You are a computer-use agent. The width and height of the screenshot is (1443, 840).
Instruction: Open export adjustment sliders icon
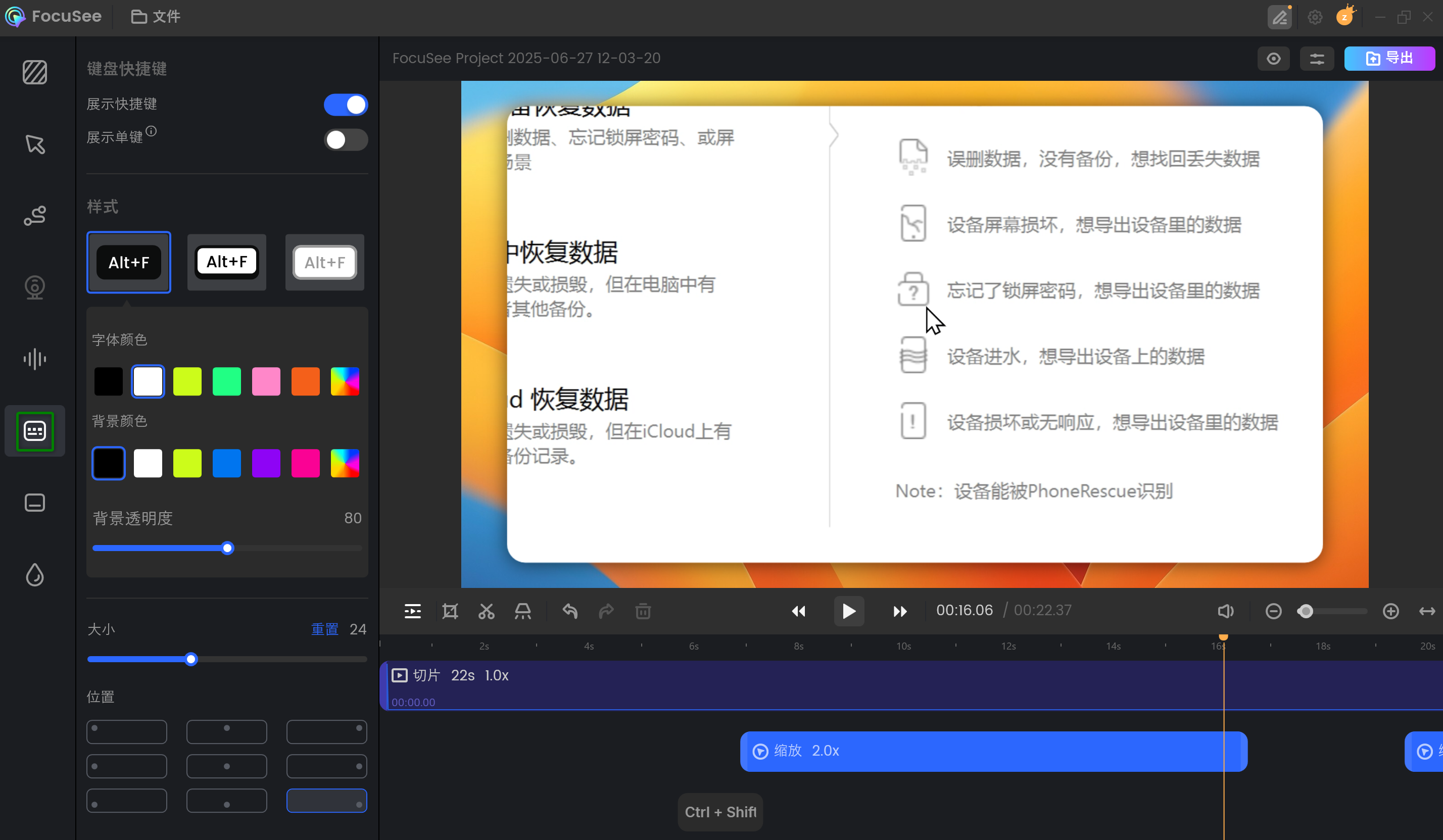pyautogui.click(x=1317, y=59)
